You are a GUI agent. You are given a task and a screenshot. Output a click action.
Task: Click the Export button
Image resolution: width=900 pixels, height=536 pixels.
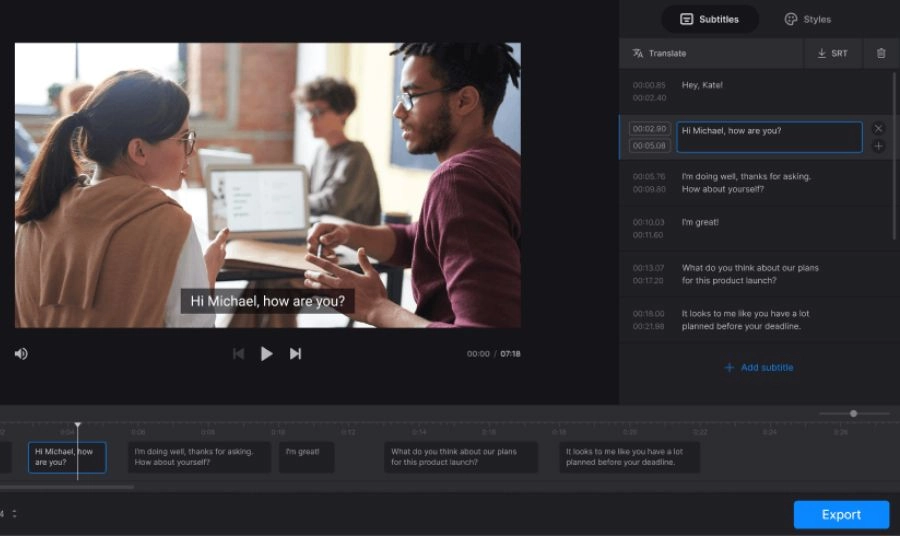click(841, 515)
